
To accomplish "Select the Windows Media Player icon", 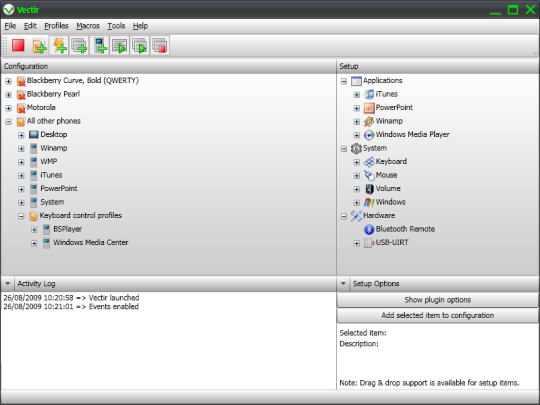I will pyautogui.click(x=369, y=135).
